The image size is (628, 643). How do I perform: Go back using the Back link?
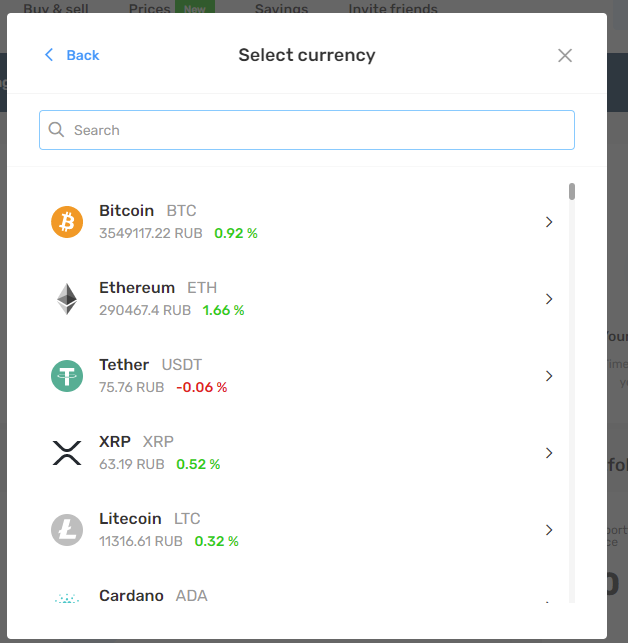(82, 55)
